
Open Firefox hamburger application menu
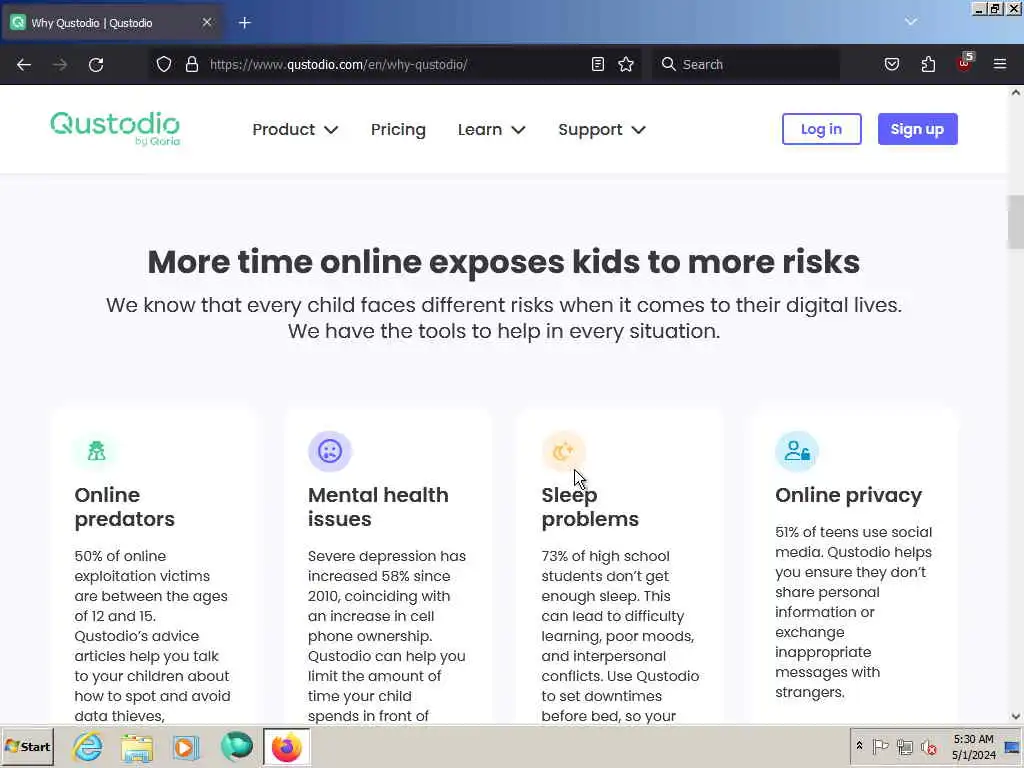coord(1000,64)
